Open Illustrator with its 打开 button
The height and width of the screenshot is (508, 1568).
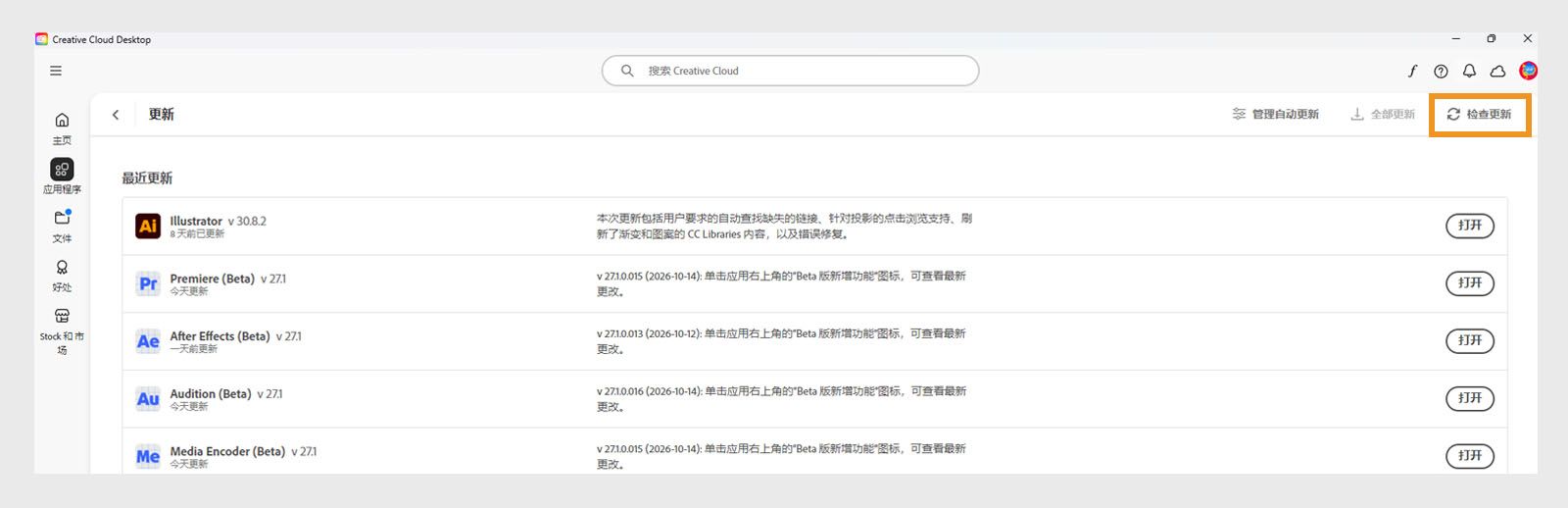[x=1470, y=226]
